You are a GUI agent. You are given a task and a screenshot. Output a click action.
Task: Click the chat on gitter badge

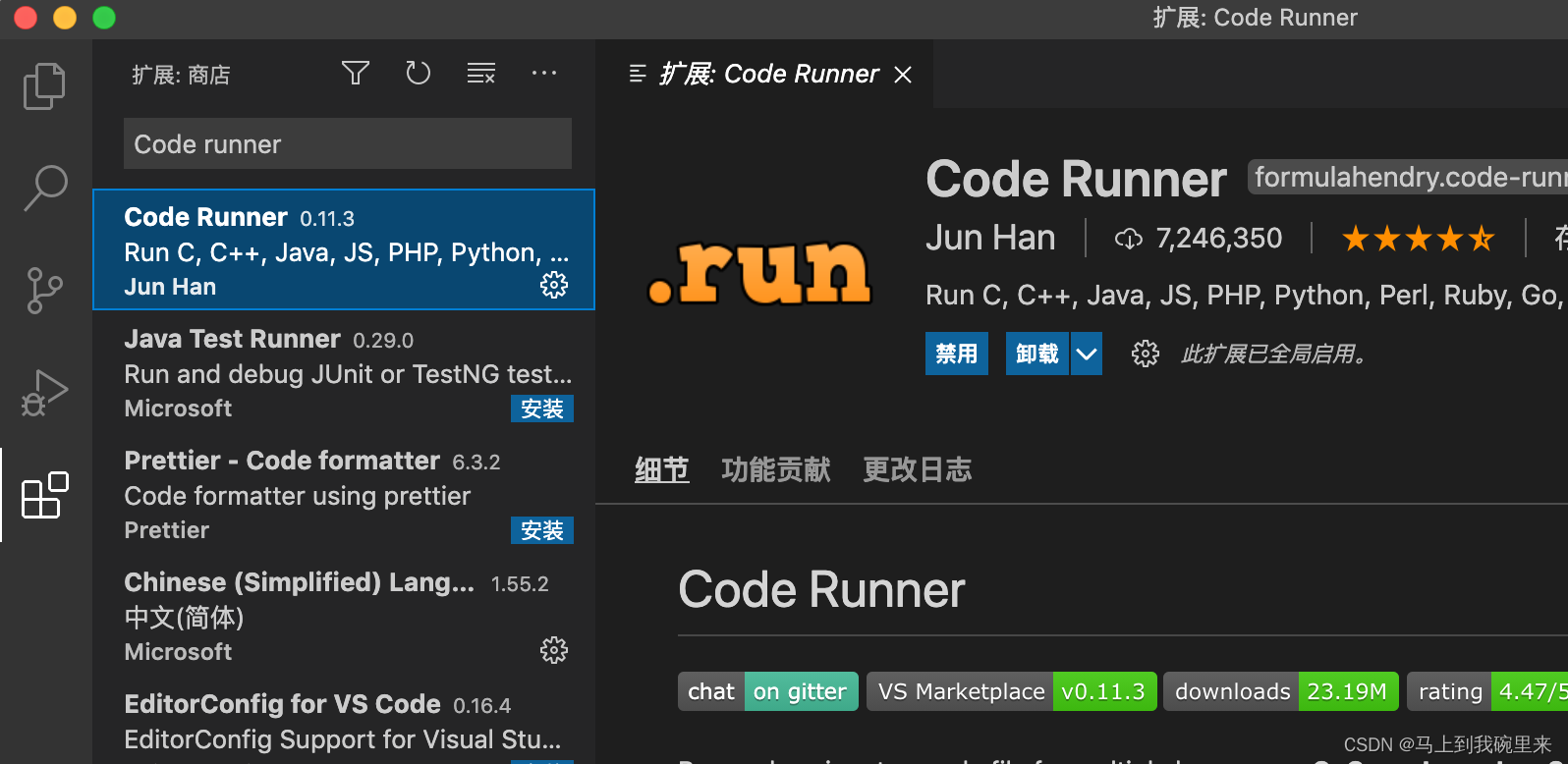[768, 691]
